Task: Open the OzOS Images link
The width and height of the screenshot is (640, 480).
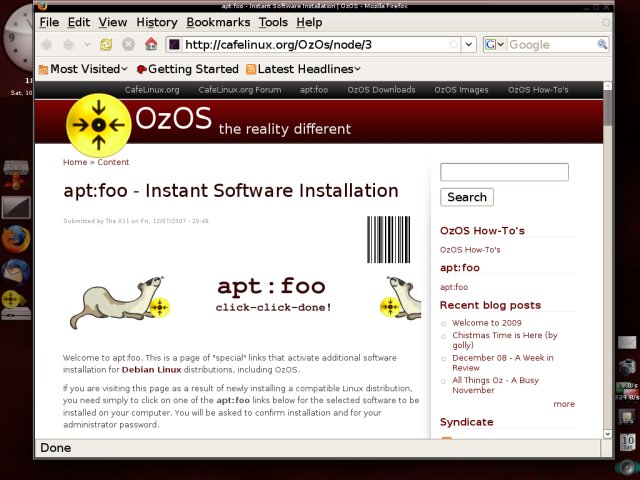Action: coord(461,90)
